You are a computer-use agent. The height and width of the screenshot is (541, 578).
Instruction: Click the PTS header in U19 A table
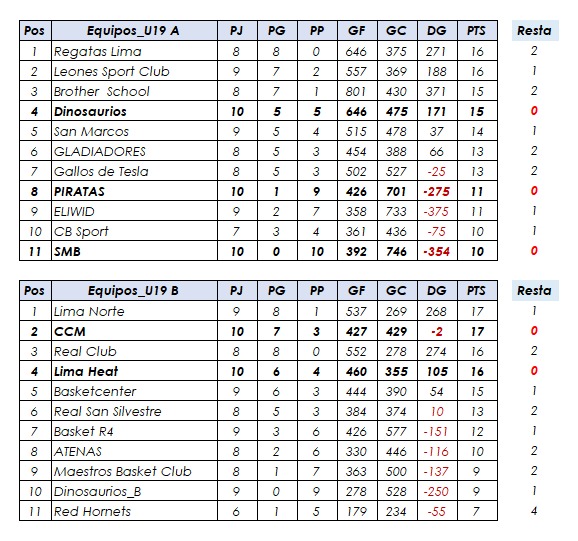point(477,31)
